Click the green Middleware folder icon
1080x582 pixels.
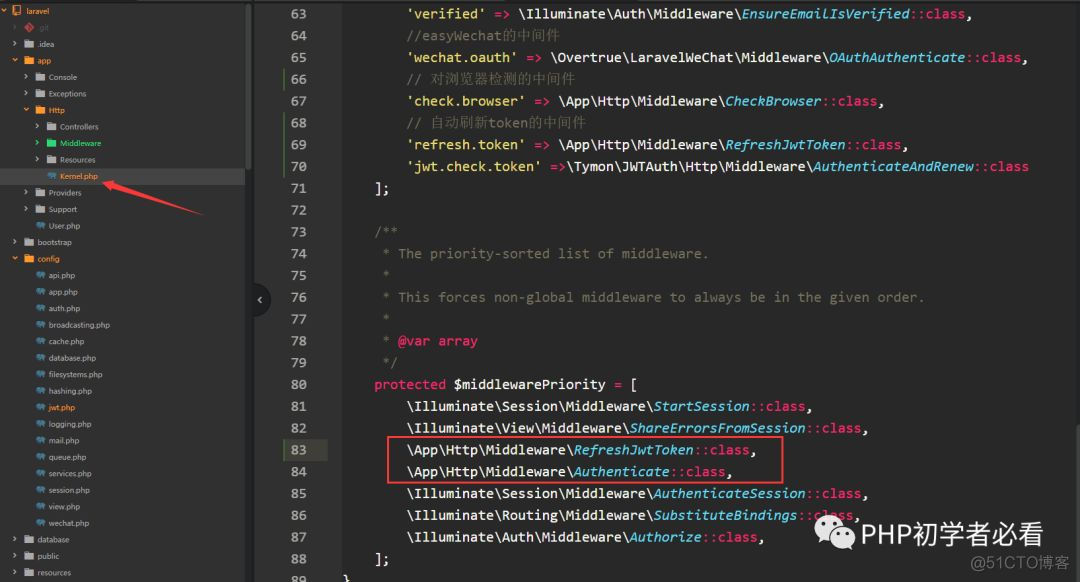(51, 143)
